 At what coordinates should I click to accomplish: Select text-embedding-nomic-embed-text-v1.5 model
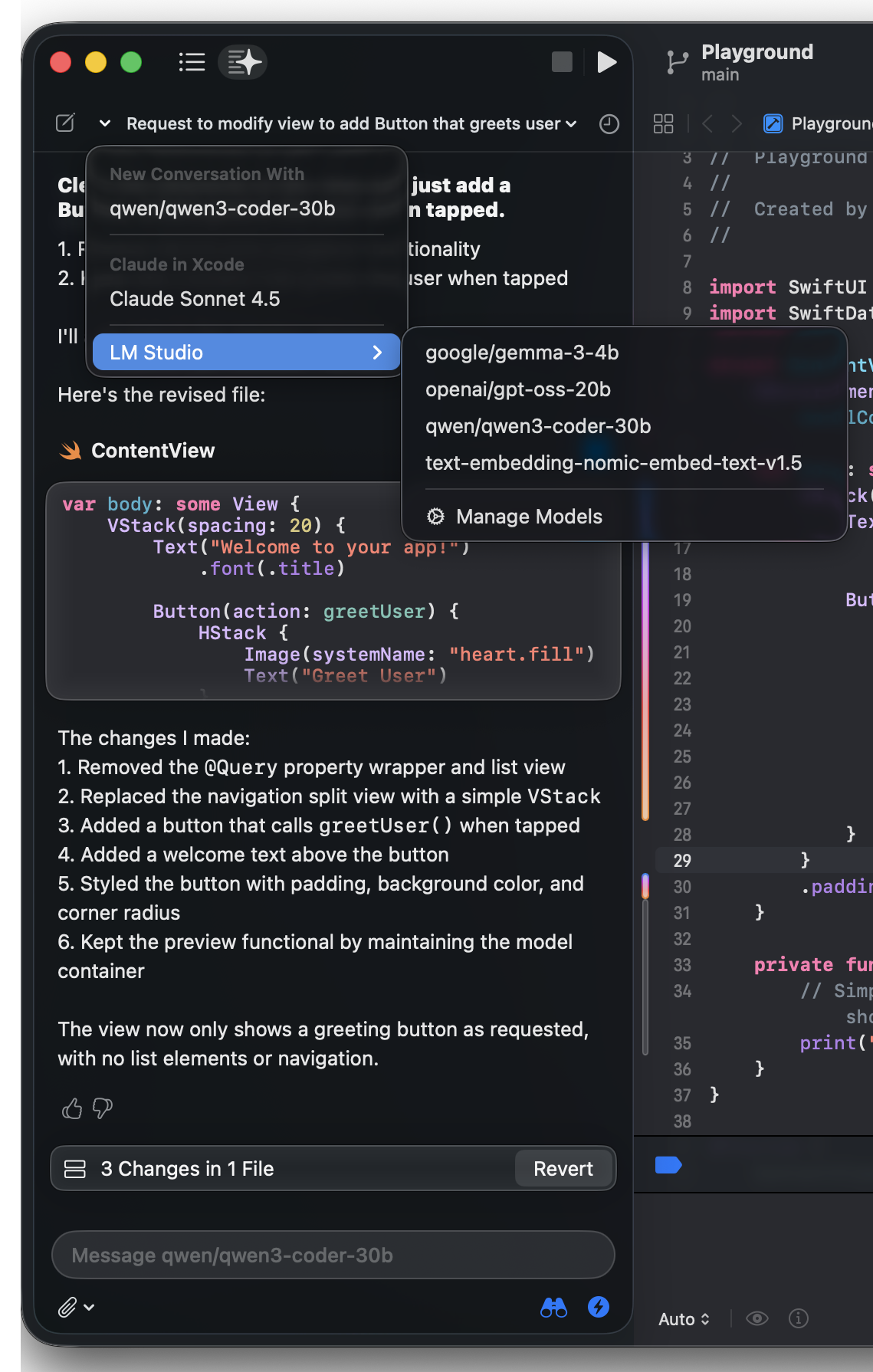tap(624, 463)
